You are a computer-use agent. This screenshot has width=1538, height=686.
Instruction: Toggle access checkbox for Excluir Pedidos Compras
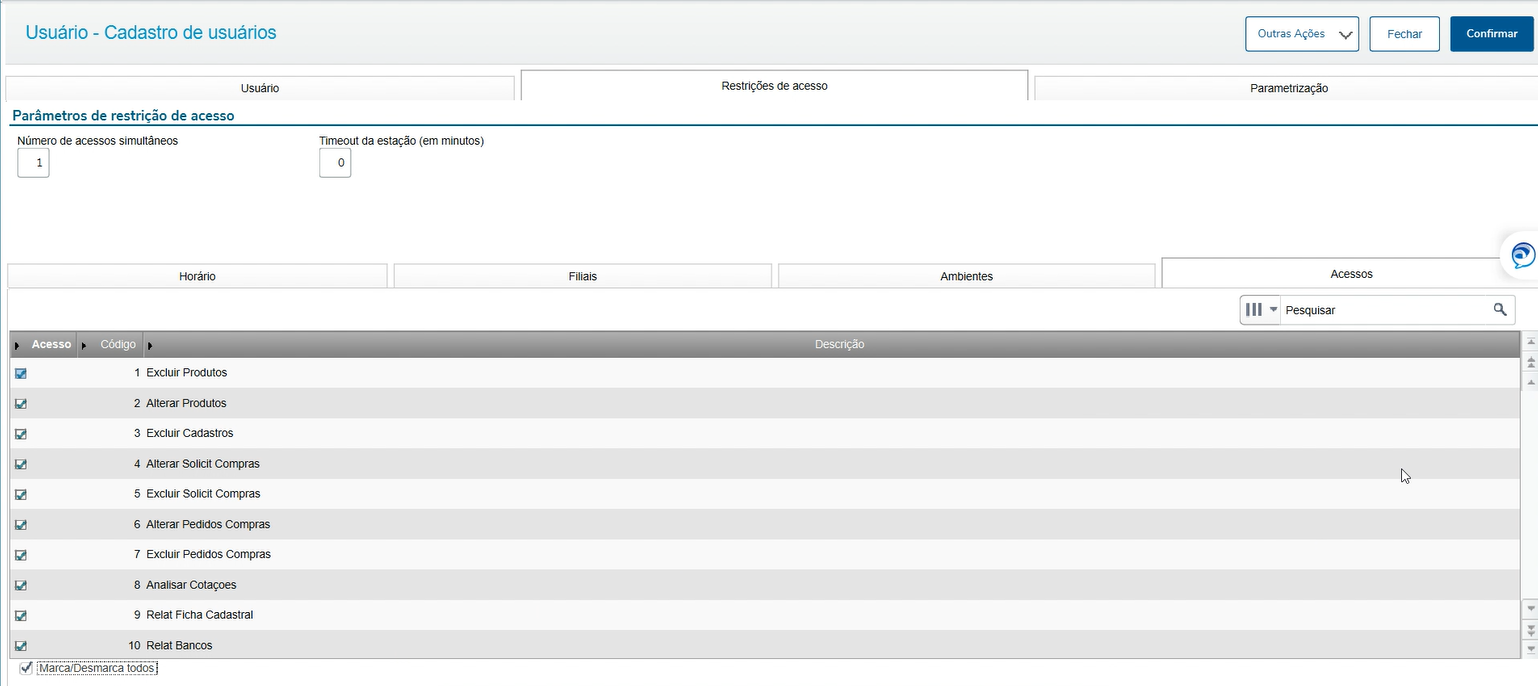pos(21,555)
